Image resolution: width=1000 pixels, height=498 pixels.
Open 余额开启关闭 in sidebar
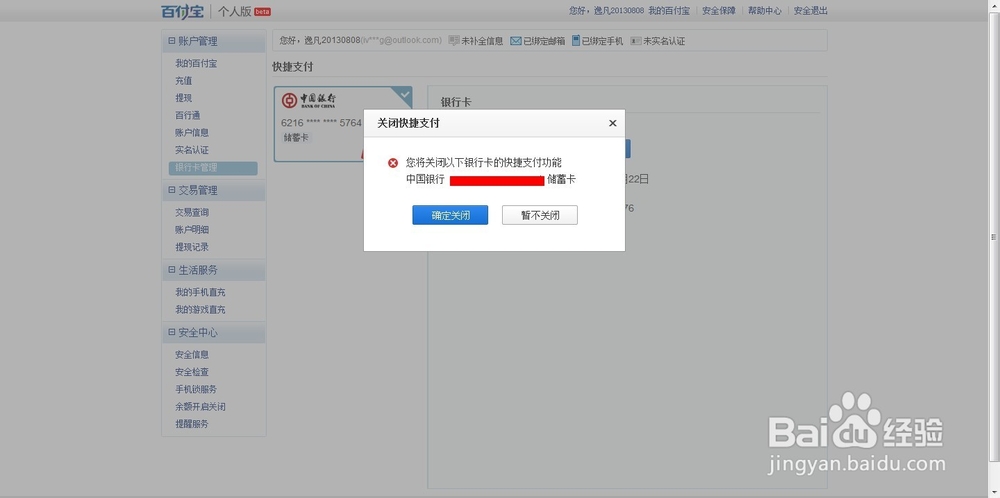[x=200, y=406]
